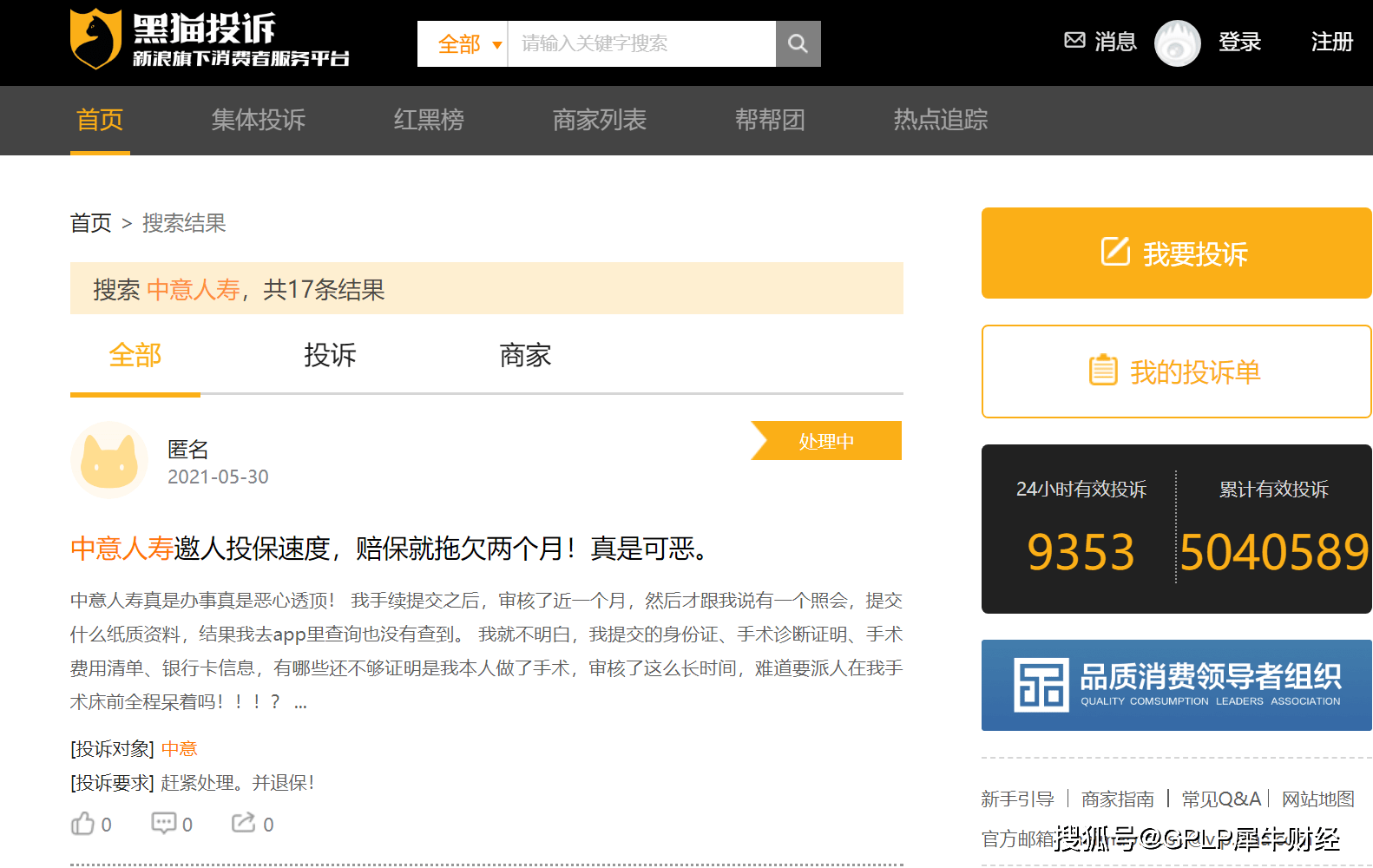Click 首页 in the breadcrumb
The height and width of the screenshot is (868, 1373).
(91, 223)
